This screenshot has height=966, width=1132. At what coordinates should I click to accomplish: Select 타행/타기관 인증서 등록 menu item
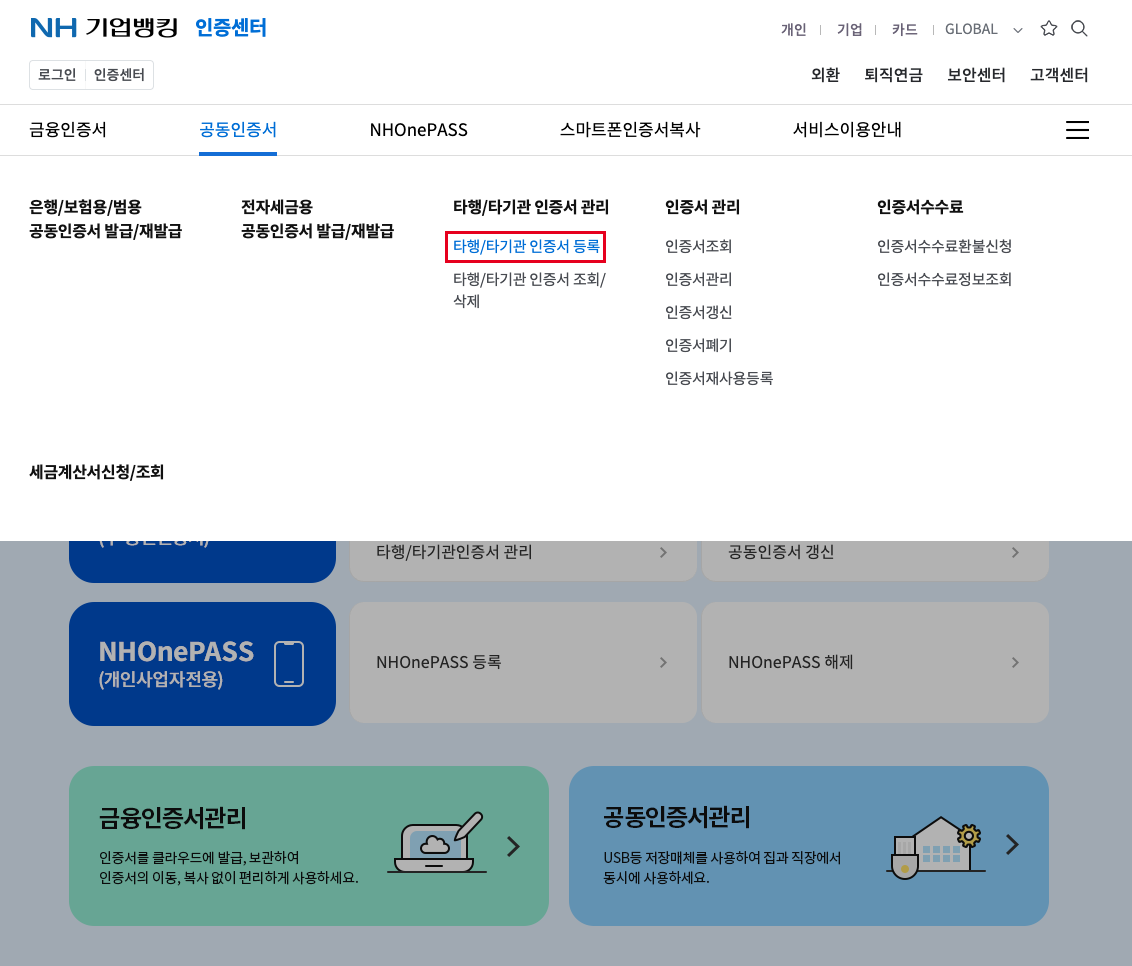pyautogui.click(x=526, y=246)
